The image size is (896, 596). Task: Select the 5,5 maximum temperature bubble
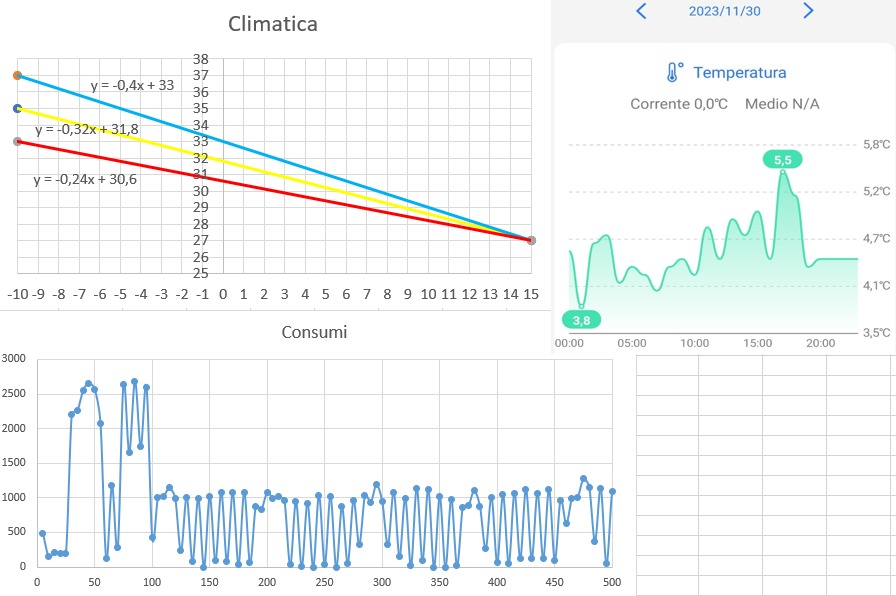coord(782,160)
